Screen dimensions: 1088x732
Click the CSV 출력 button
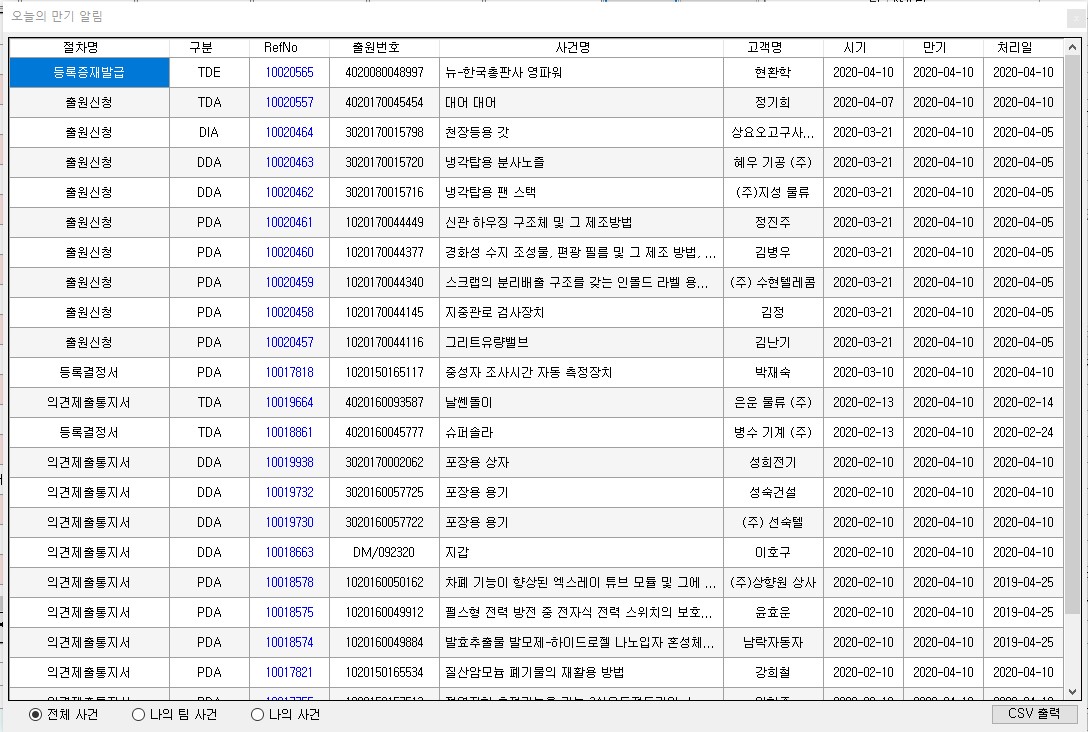[1034, 713]
